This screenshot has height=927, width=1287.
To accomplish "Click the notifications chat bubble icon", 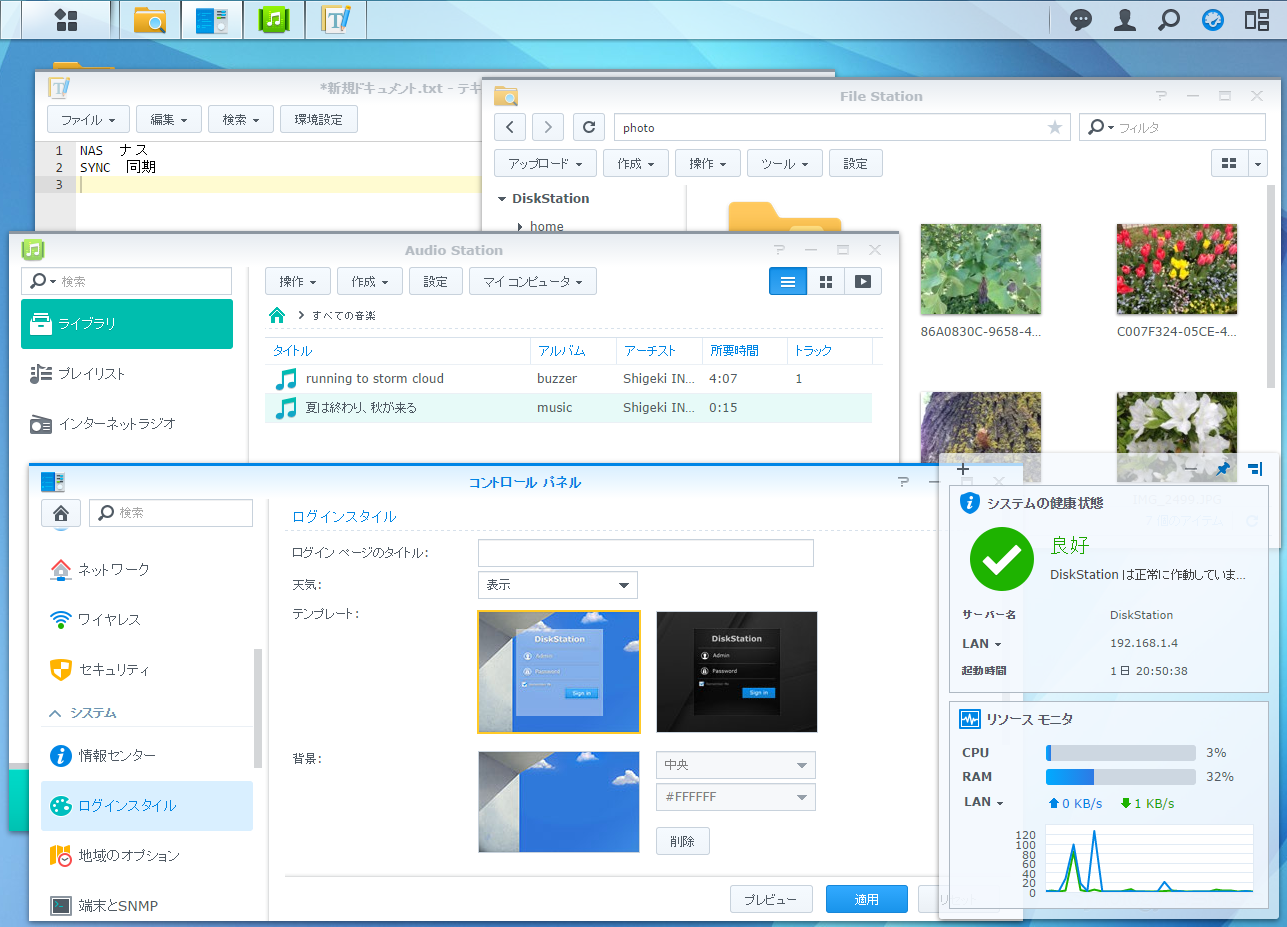I will [1081, 20].
